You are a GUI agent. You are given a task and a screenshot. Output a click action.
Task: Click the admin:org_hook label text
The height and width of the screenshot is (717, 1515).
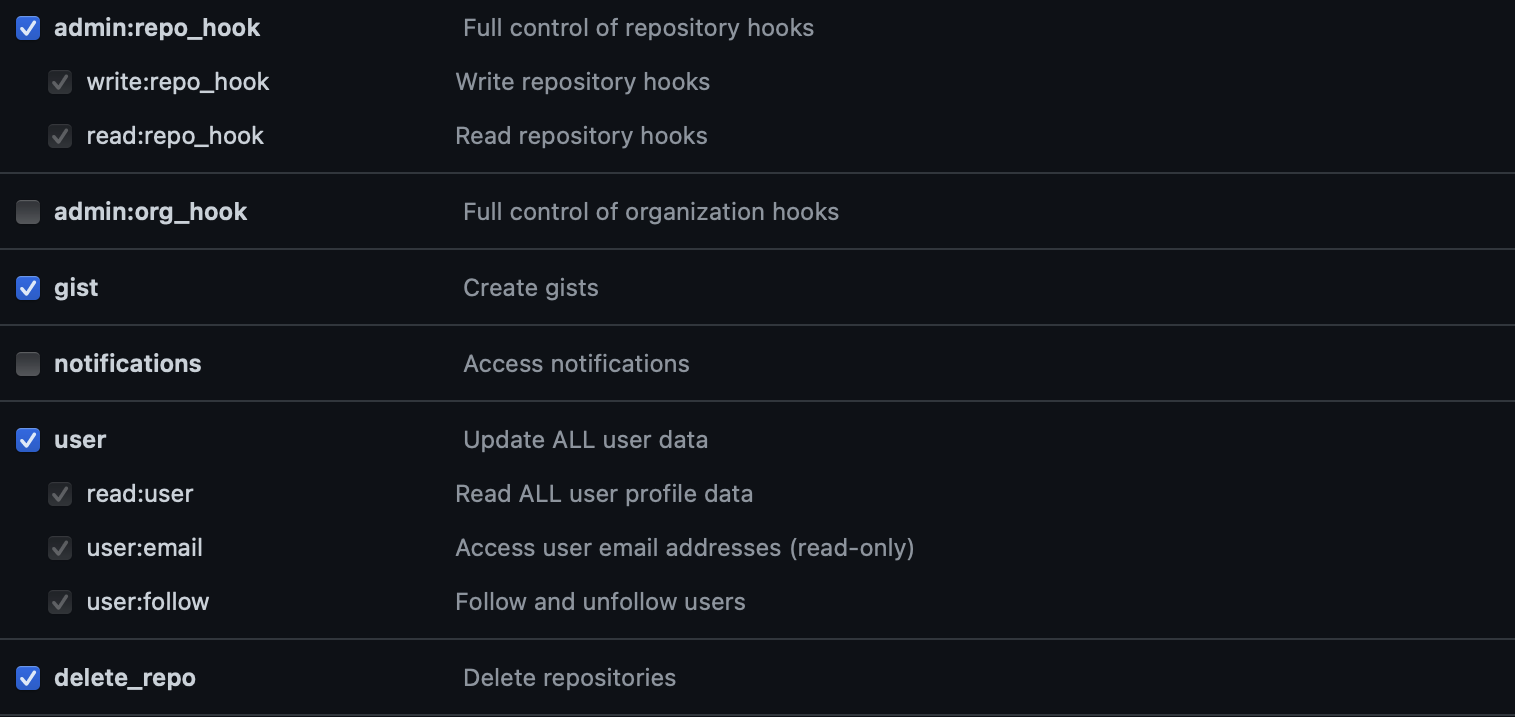150,211
